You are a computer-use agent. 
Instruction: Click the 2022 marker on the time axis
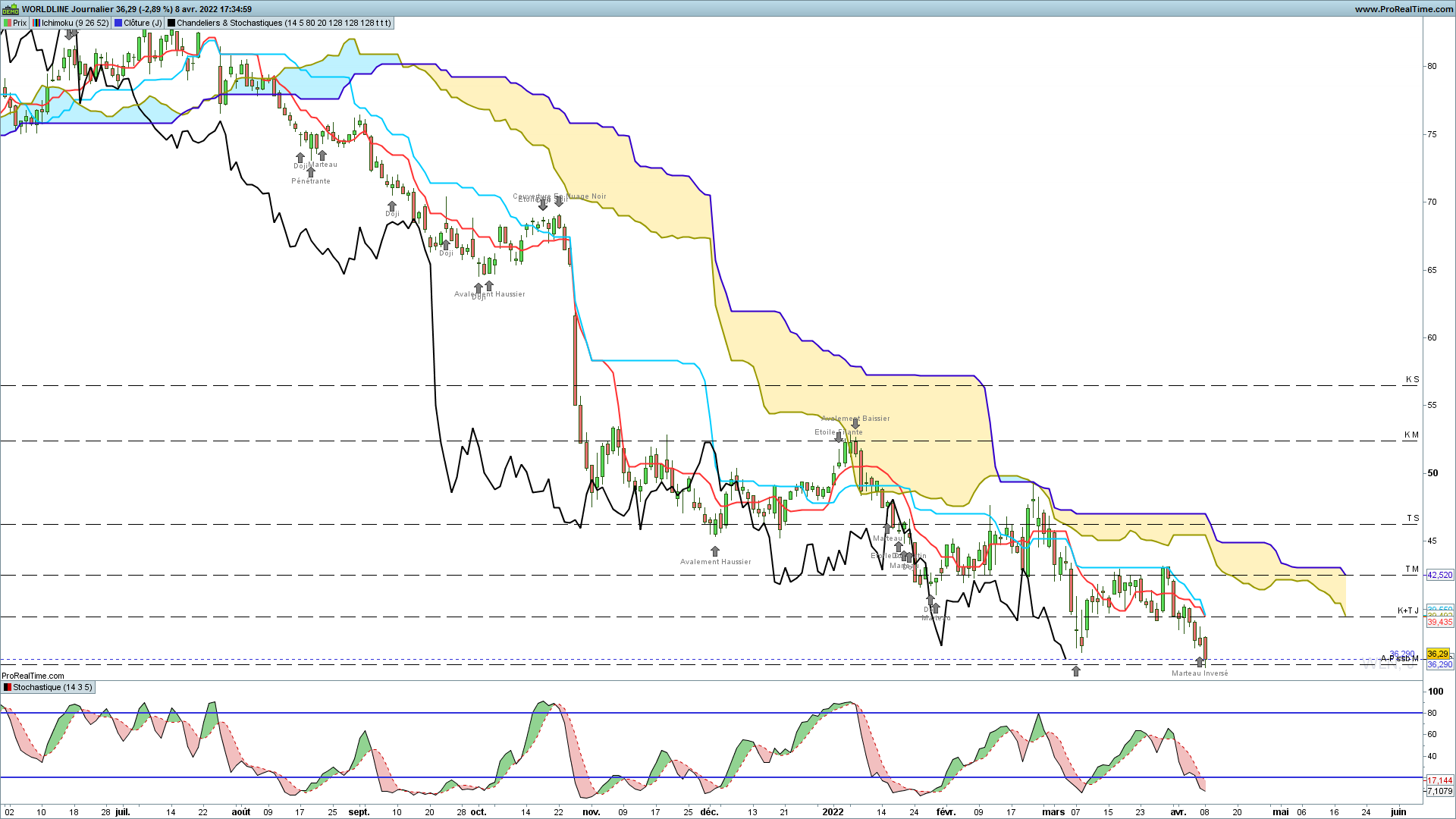(833, 811)
